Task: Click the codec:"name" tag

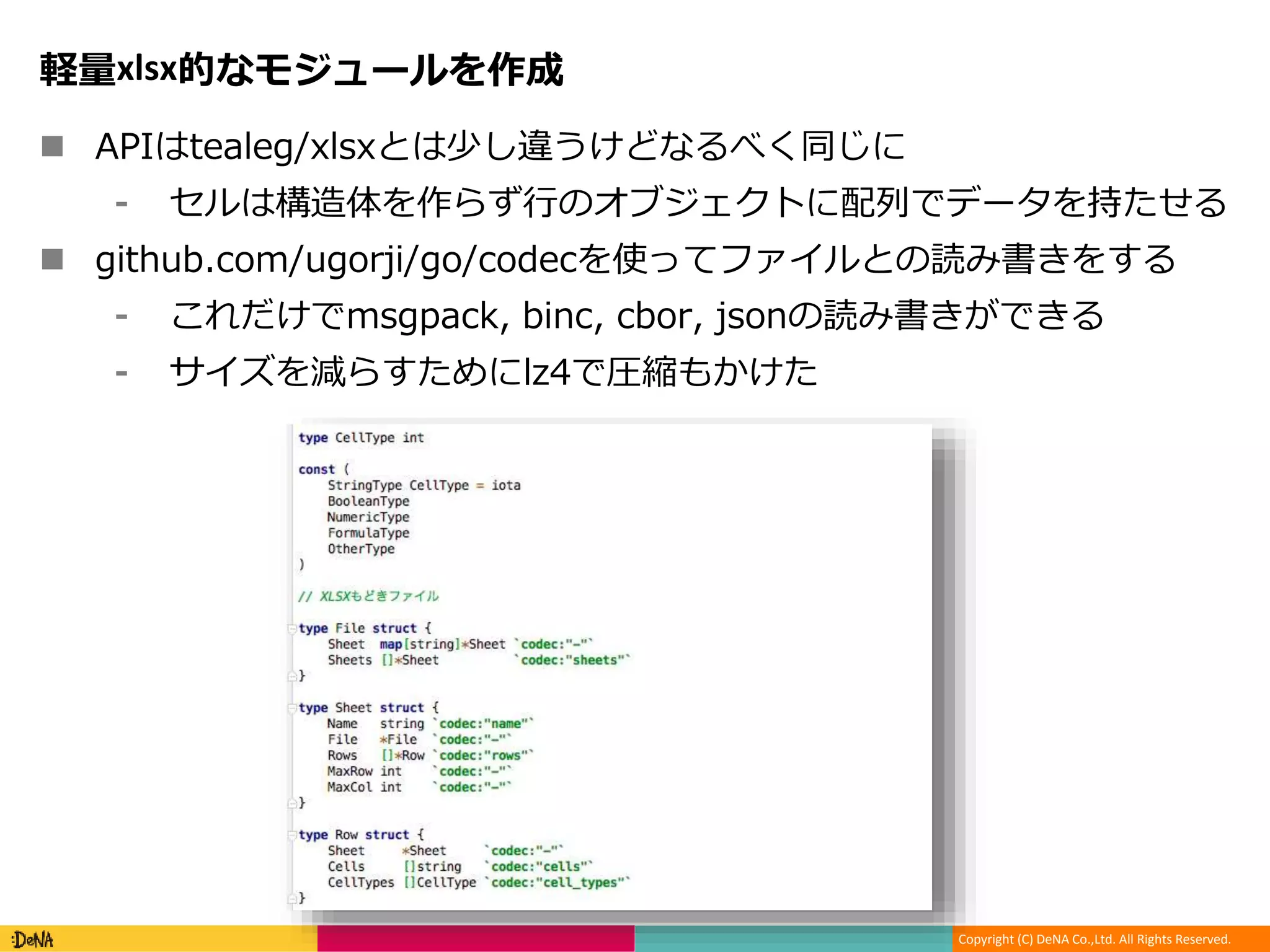Action: point(483,724)
